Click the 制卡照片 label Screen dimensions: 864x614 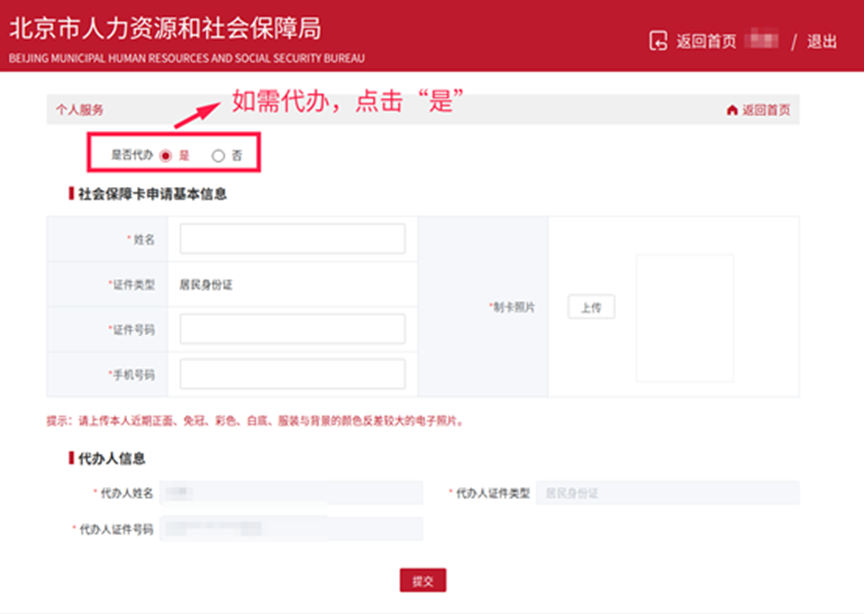point(512,307)
